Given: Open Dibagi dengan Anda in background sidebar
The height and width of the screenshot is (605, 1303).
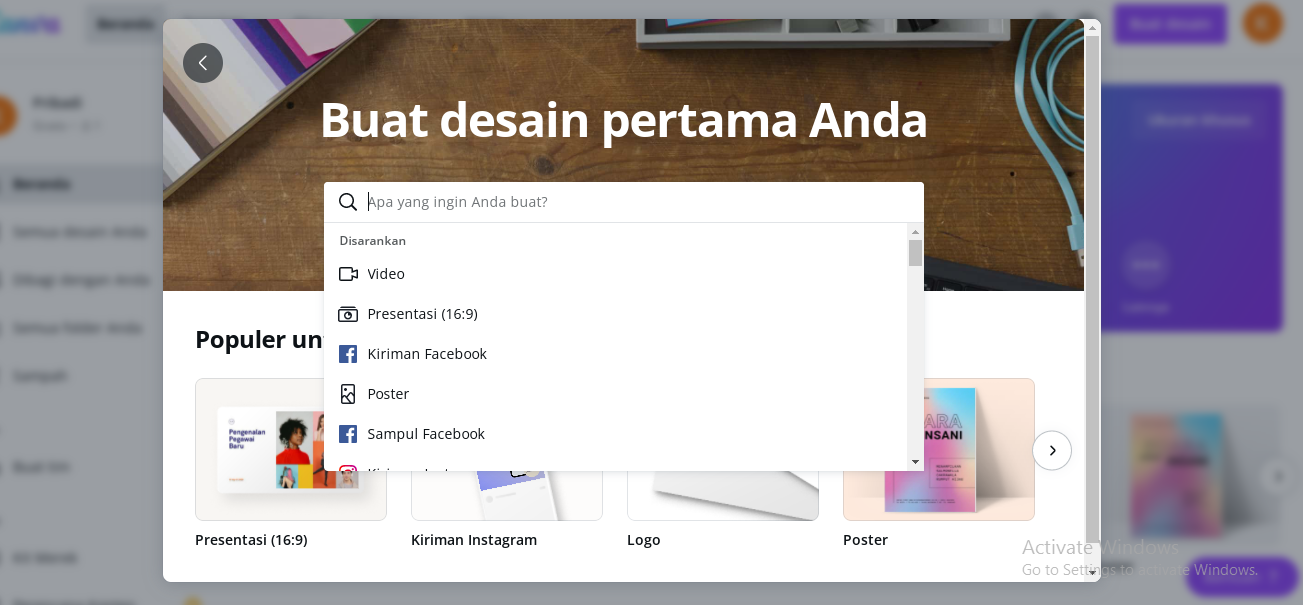Looking at the screenshot, I should (81, 280).
